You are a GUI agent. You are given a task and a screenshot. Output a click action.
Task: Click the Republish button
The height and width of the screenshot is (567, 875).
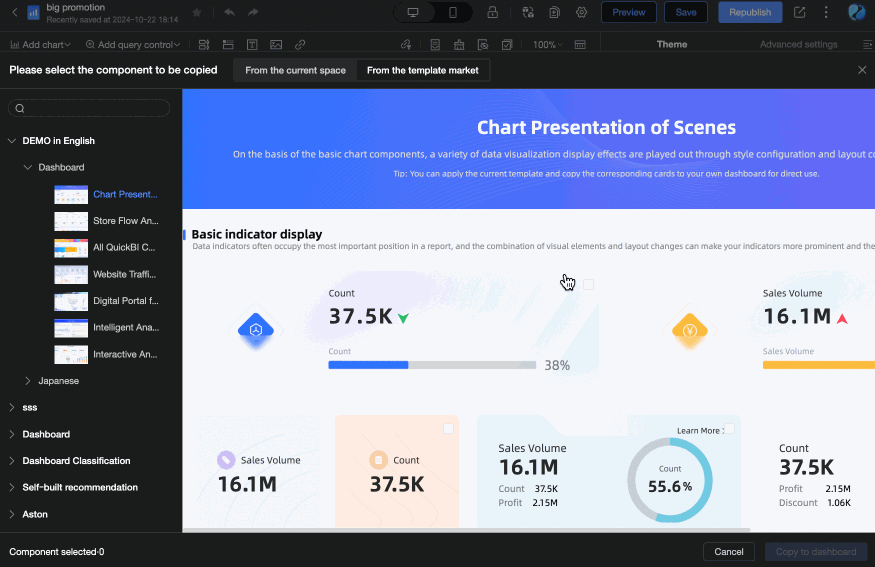[x=749, y=12]
